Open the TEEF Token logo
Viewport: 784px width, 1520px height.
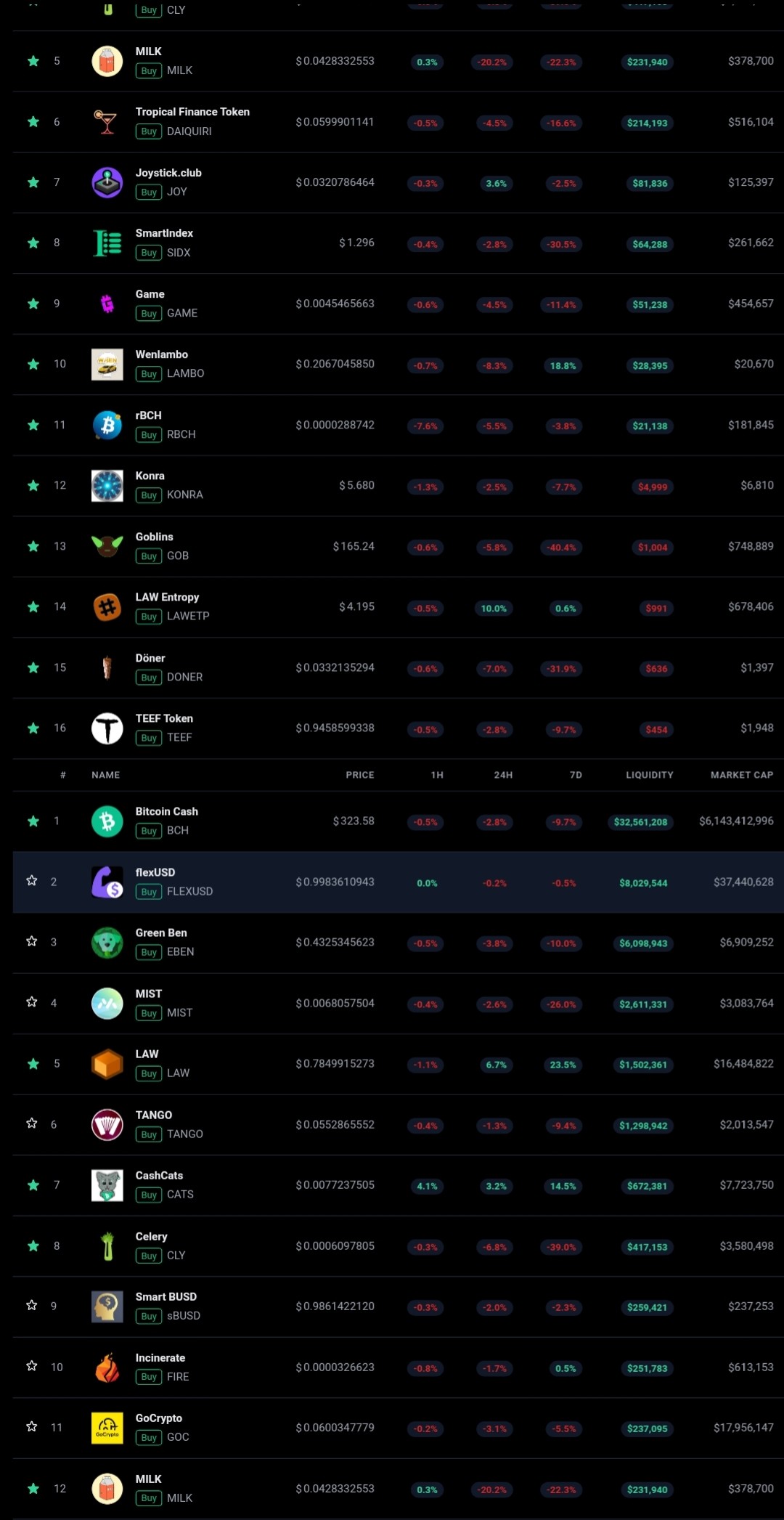[x=107, y=728]
